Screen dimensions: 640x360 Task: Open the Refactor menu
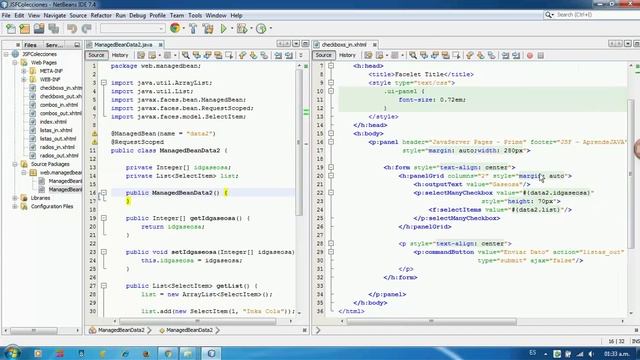coord(101,16)
